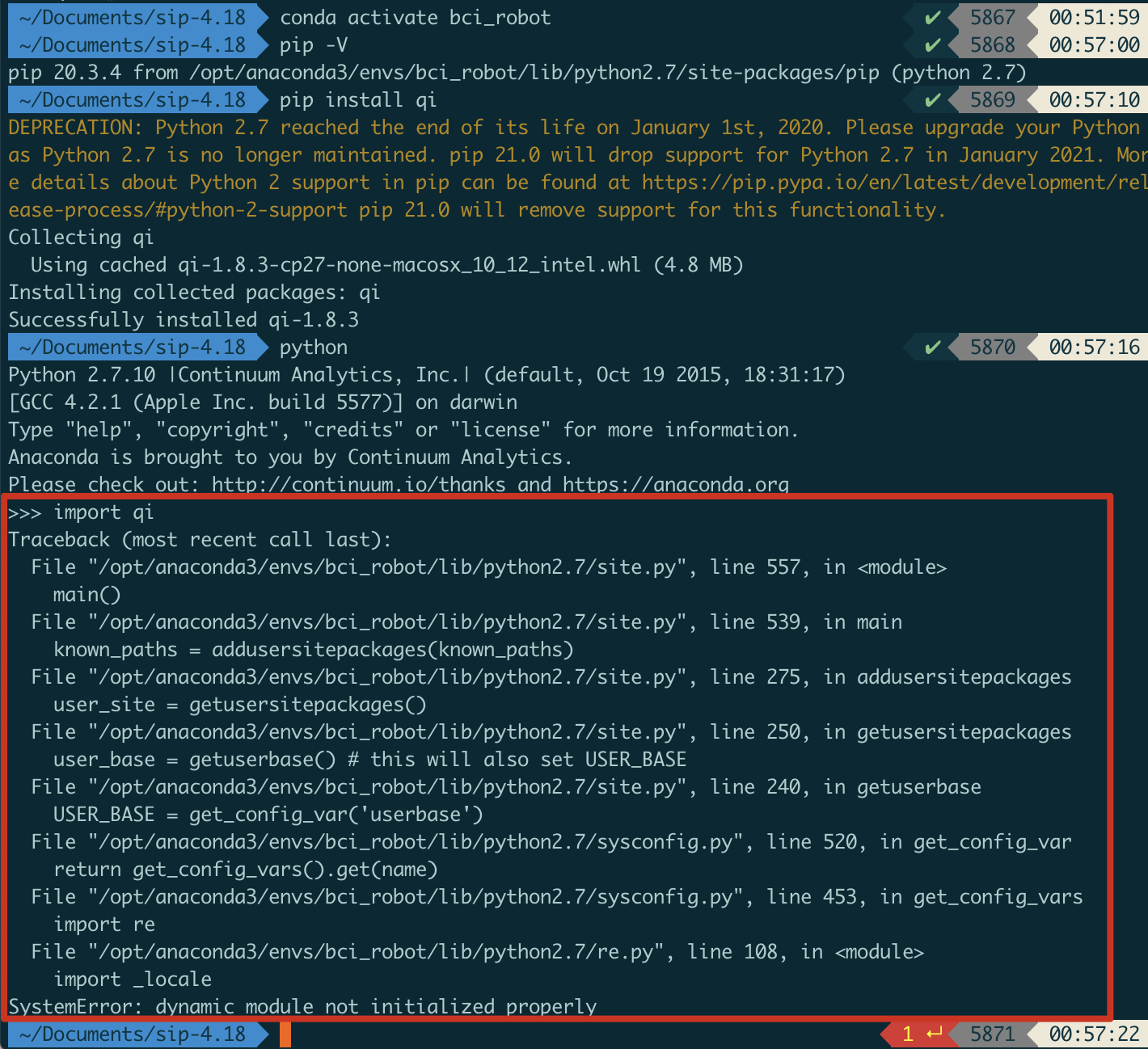Click the 'Successfully installed qi-1.8.3' line
The height and width of the screenshot is (1049, 1148).
tap(184, 319)
